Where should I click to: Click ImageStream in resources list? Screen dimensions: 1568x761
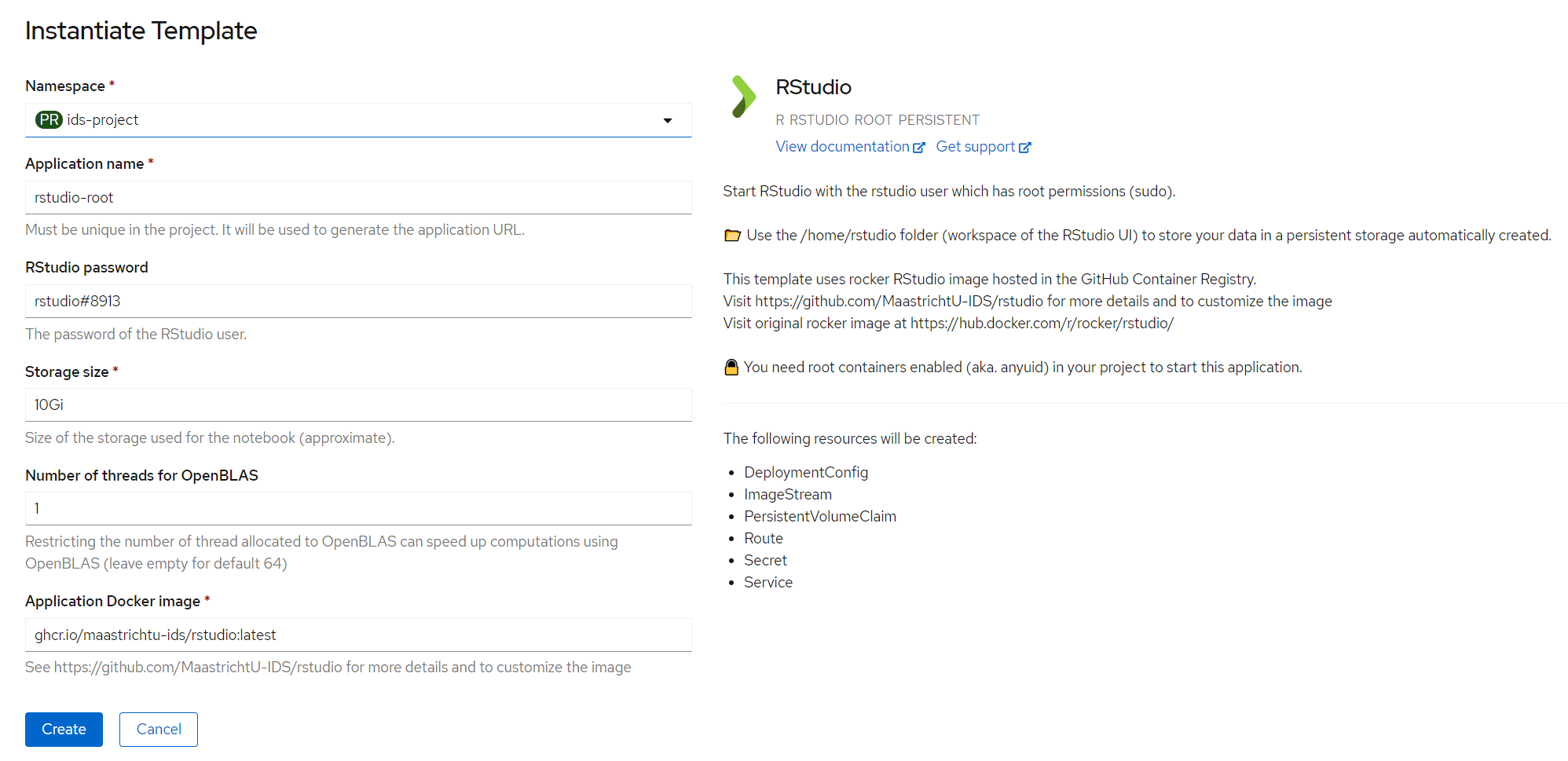pos(788,495)
